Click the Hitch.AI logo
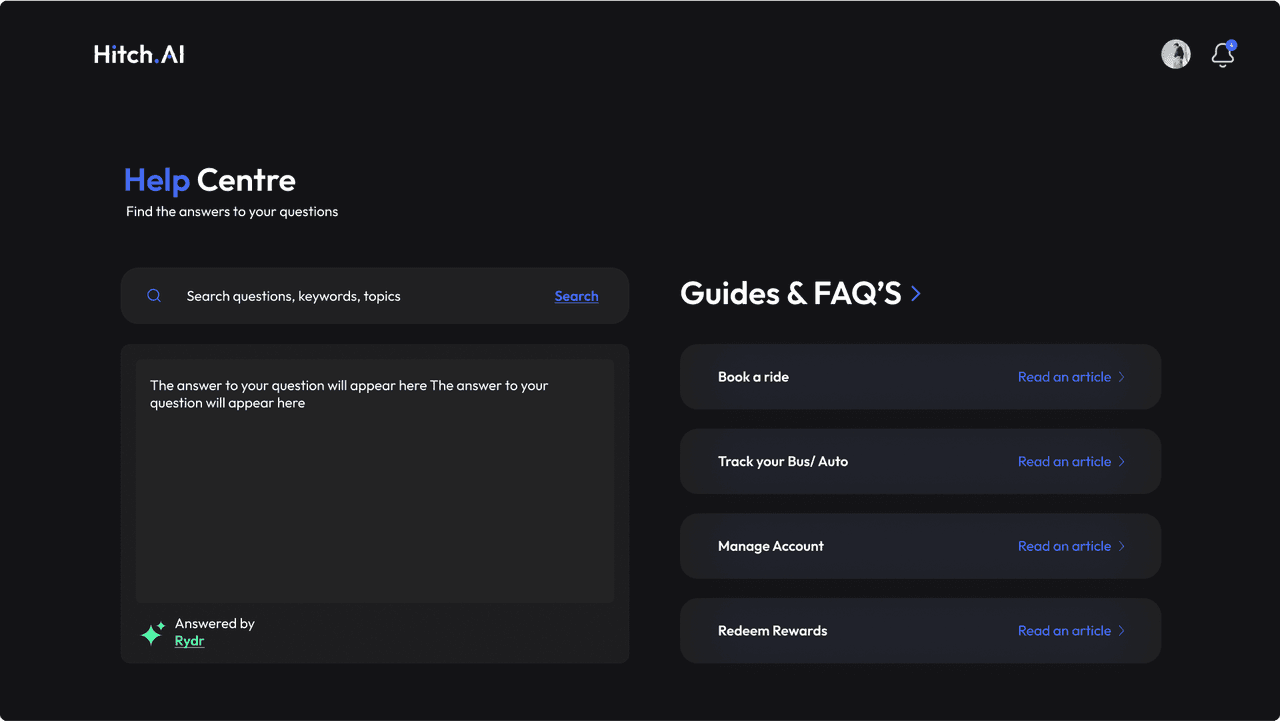Viewport: 1280px width, 721px height. coord(139,54)
